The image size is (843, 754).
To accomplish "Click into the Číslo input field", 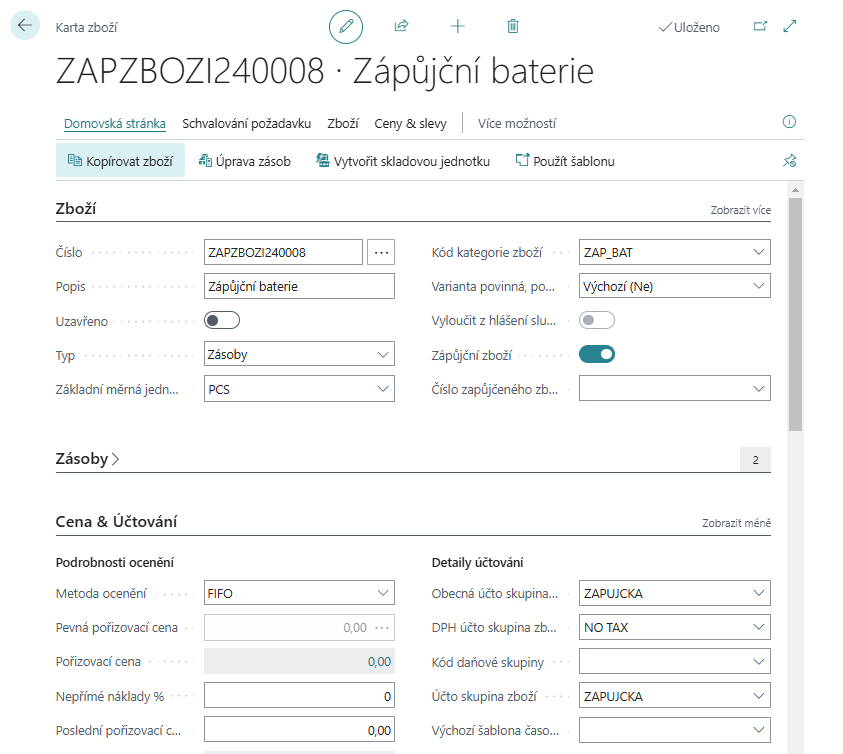I will pyautogui.click(x=283, y=252).
